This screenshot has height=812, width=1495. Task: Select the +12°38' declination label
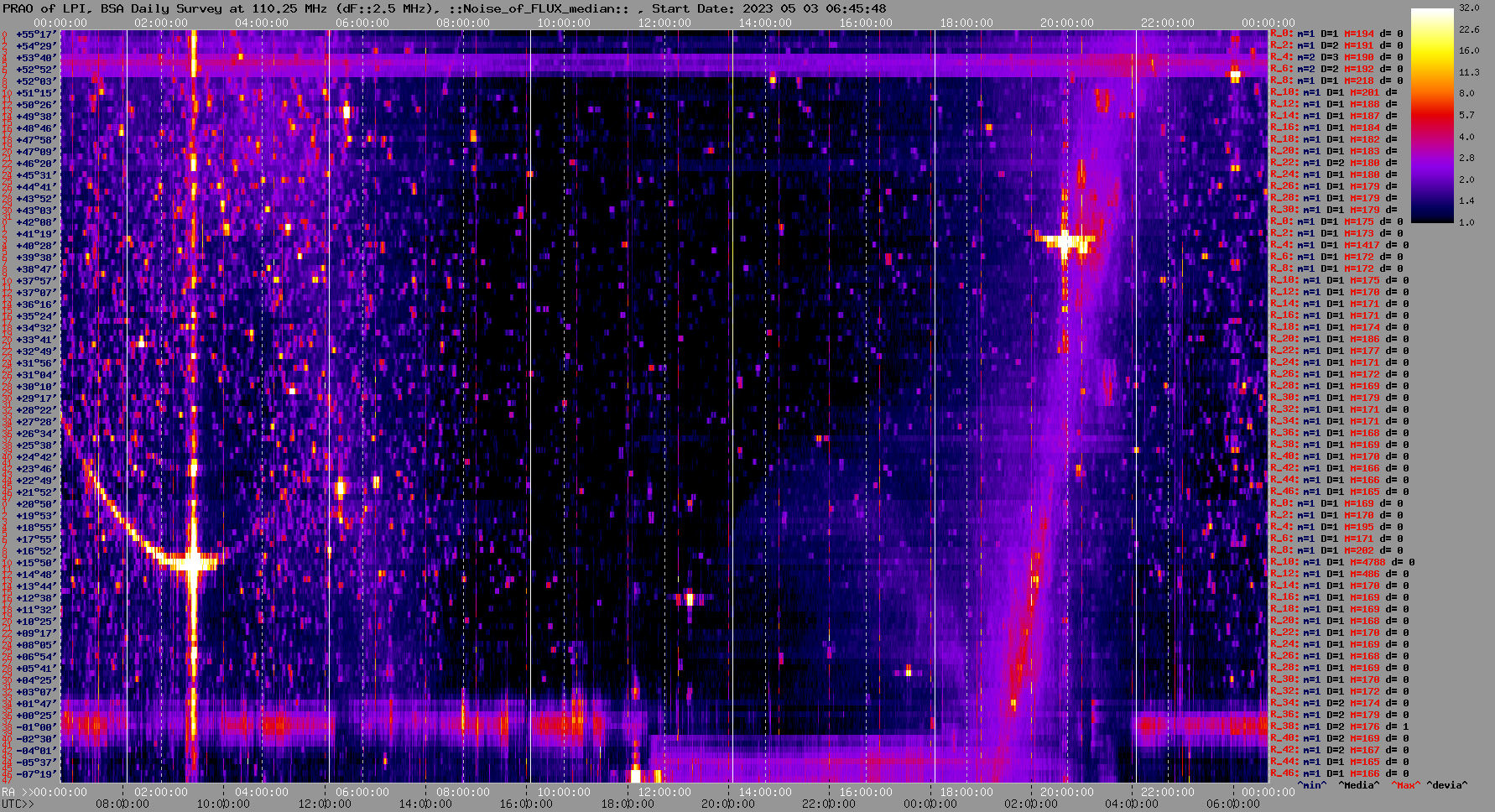pos(35,597)
